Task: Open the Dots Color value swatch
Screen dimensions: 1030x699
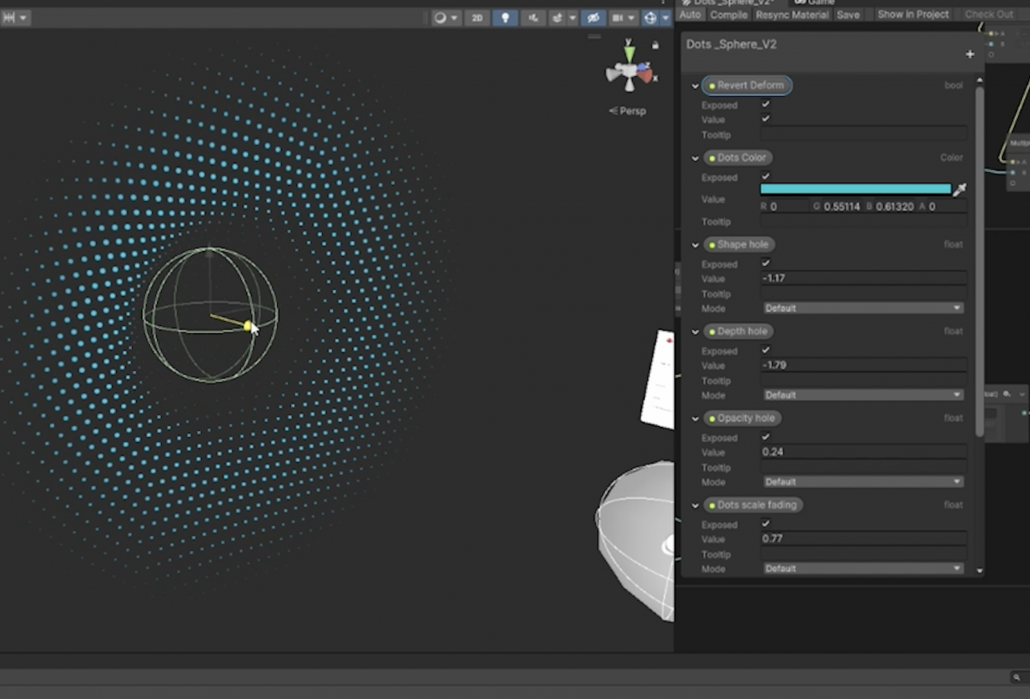Action: click(x=855, y=189)
